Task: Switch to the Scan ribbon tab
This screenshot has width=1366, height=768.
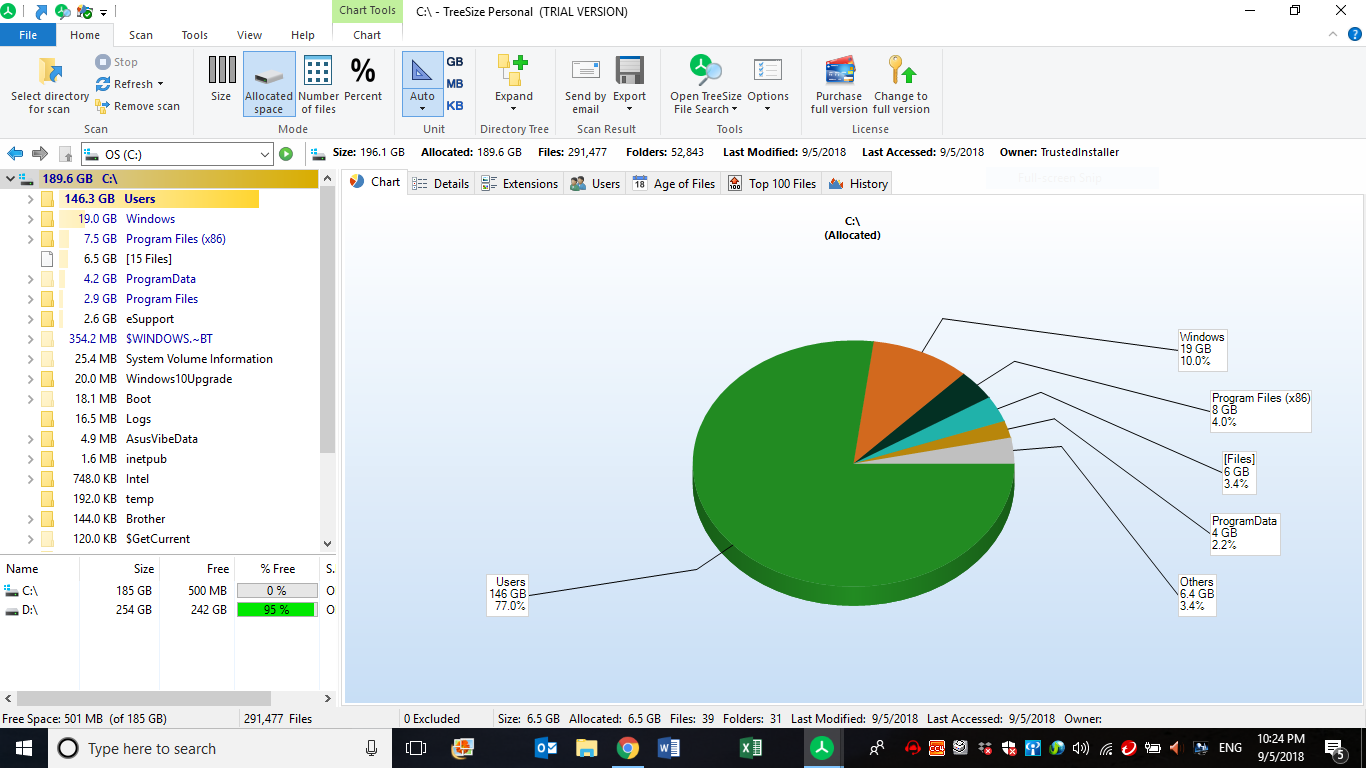Action: pos(141,35)
